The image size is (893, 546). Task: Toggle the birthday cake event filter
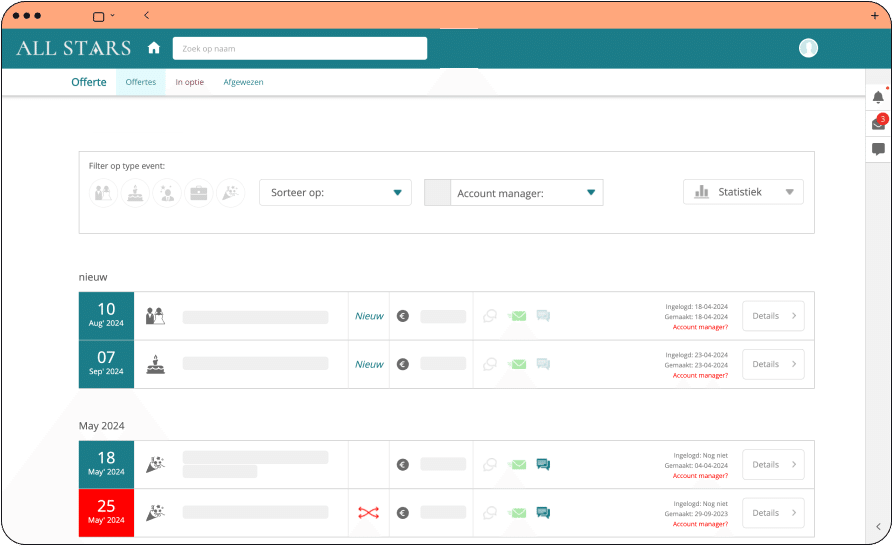click(x=135, y=193)
